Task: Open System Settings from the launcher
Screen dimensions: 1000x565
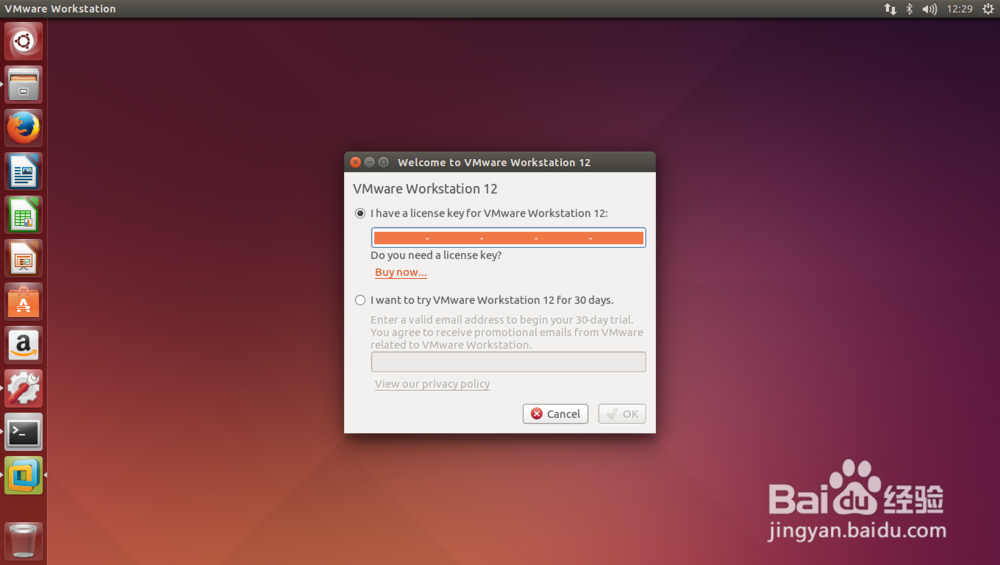Action: (x=24, y=388)
